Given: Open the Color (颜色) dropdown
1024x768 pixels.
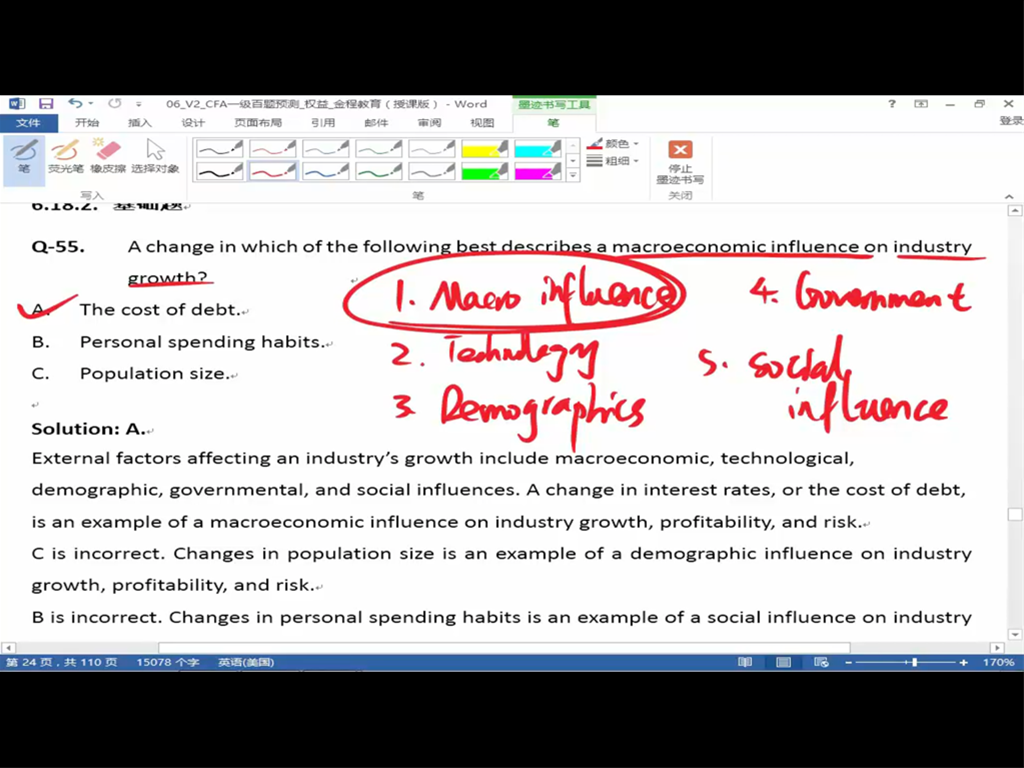Looking at the screenshot, I should (x=613, y=144).
